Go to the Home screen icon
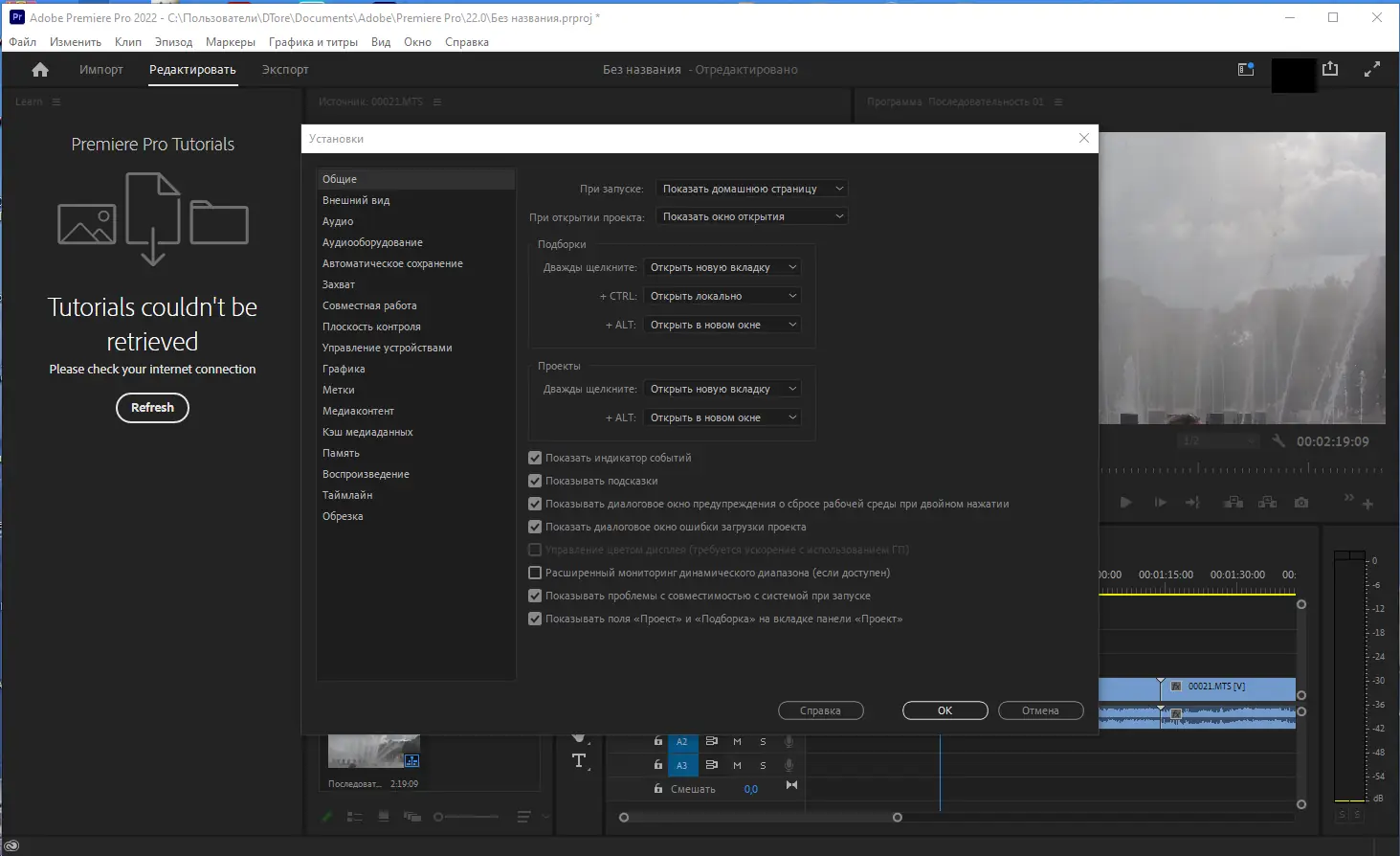 pos(40,70)
